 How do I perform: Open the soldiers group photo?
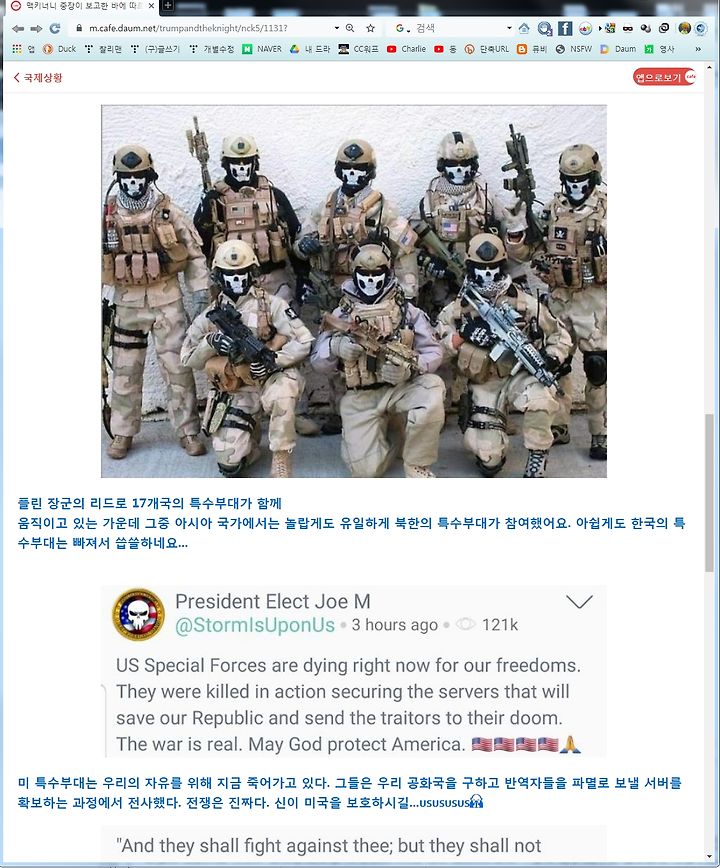pos(354,291)
